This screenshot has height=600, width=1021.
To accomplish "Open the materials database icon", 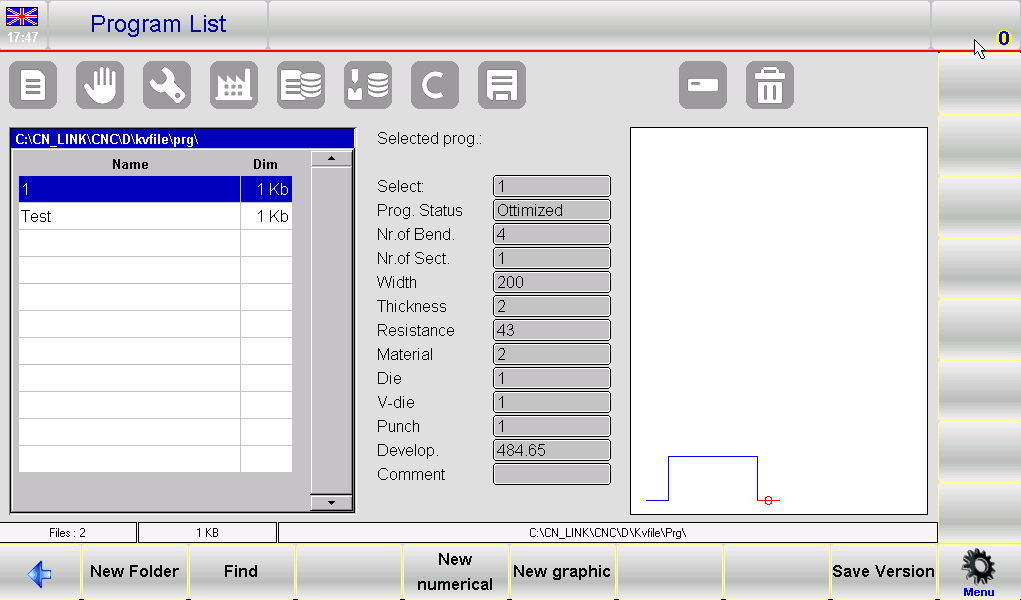I will pos(301,85).
